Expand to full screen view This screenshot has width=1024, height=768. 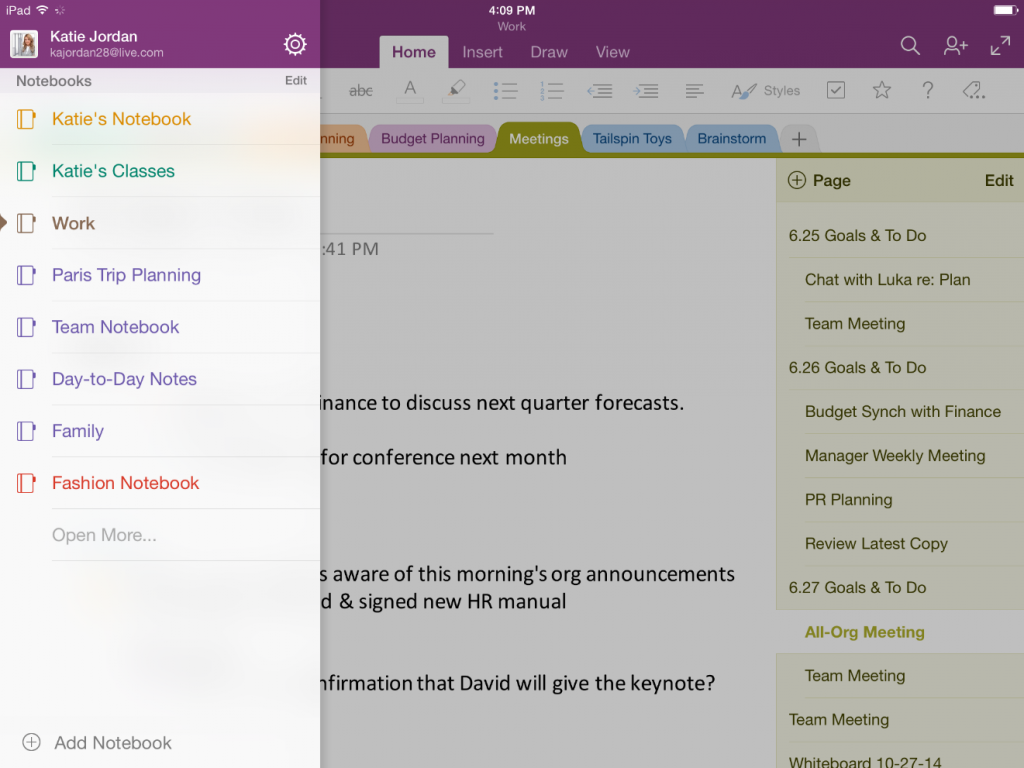pos(1001,45)
